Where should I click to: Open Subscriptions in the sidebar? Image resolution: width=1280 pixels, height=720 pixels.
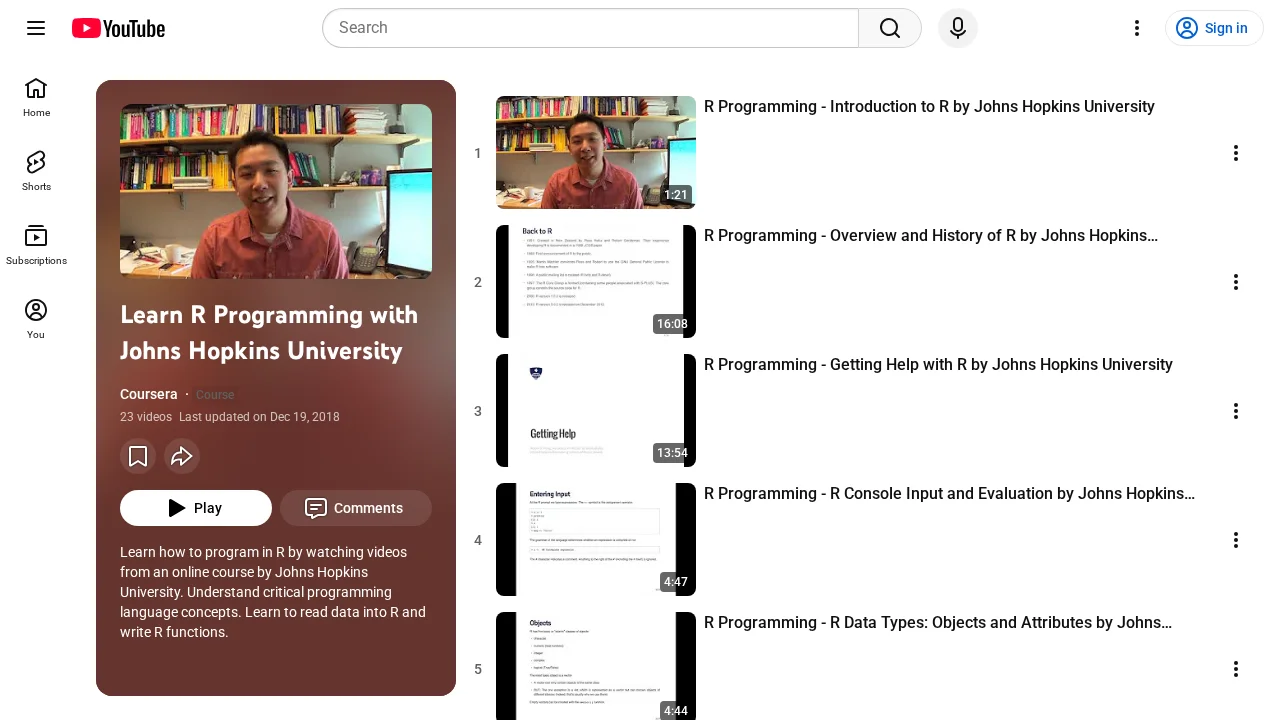click(36, 245)
